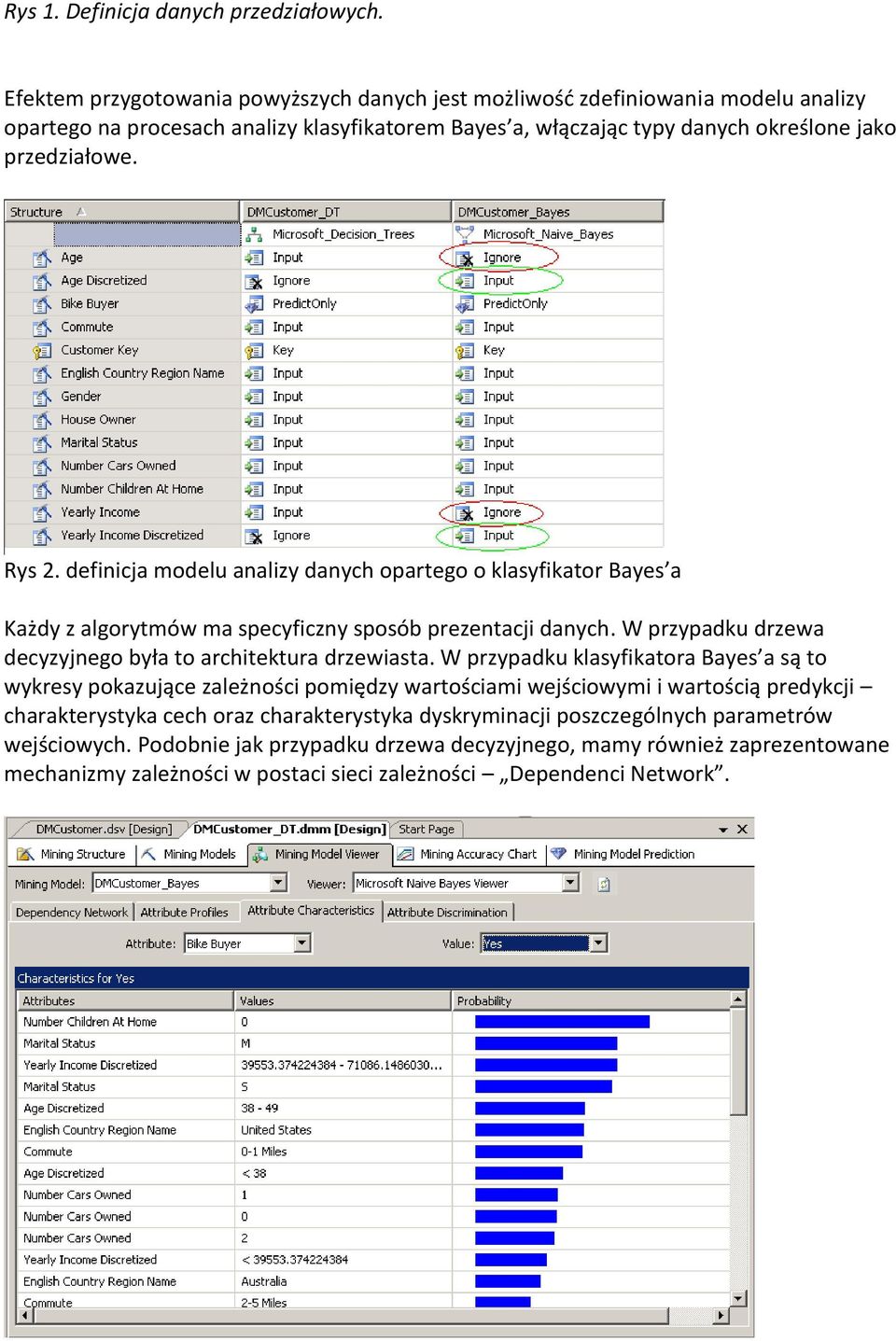Click the probability bar for Marital Status M
This screenshot has height=1341, width=896.
click(x=546, y=1043)
